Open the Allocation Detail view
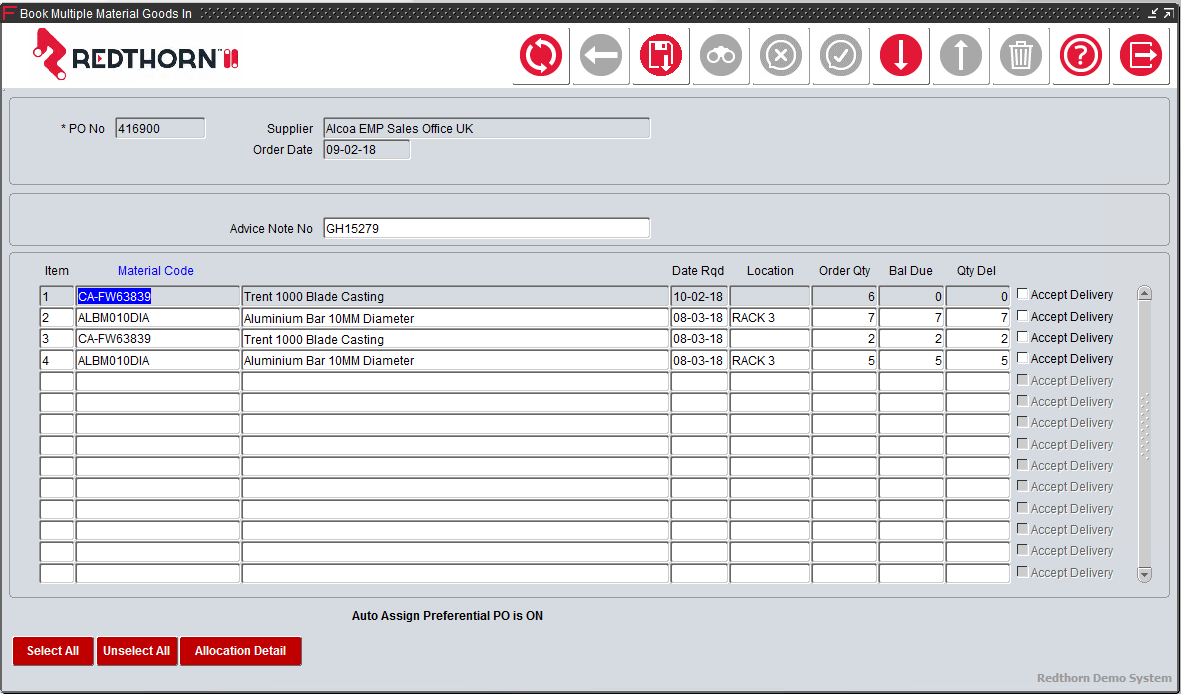The image size is (1181, 694). pyautogui.click(x=240, y=651)
